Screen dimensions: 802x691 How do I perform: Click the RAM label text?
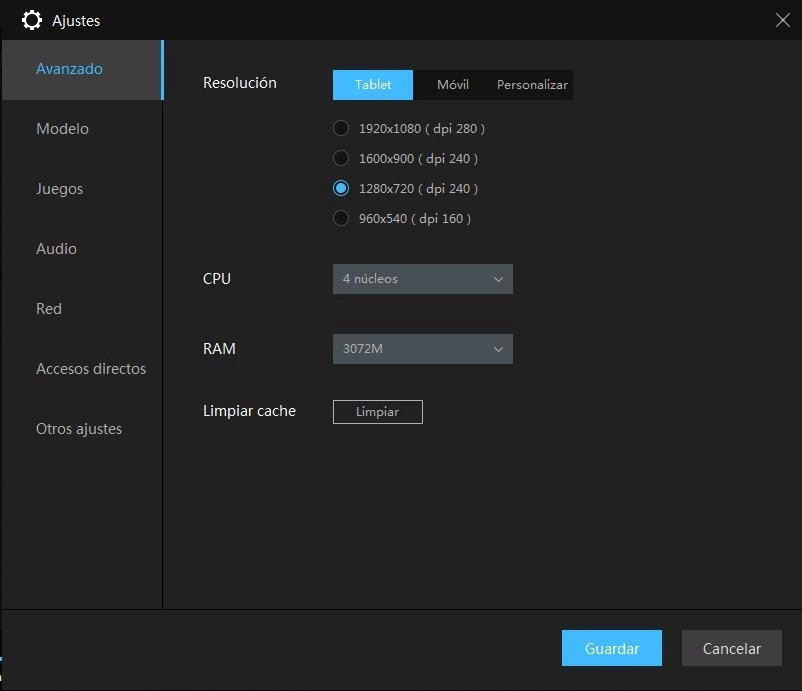[x=219, y=349]
